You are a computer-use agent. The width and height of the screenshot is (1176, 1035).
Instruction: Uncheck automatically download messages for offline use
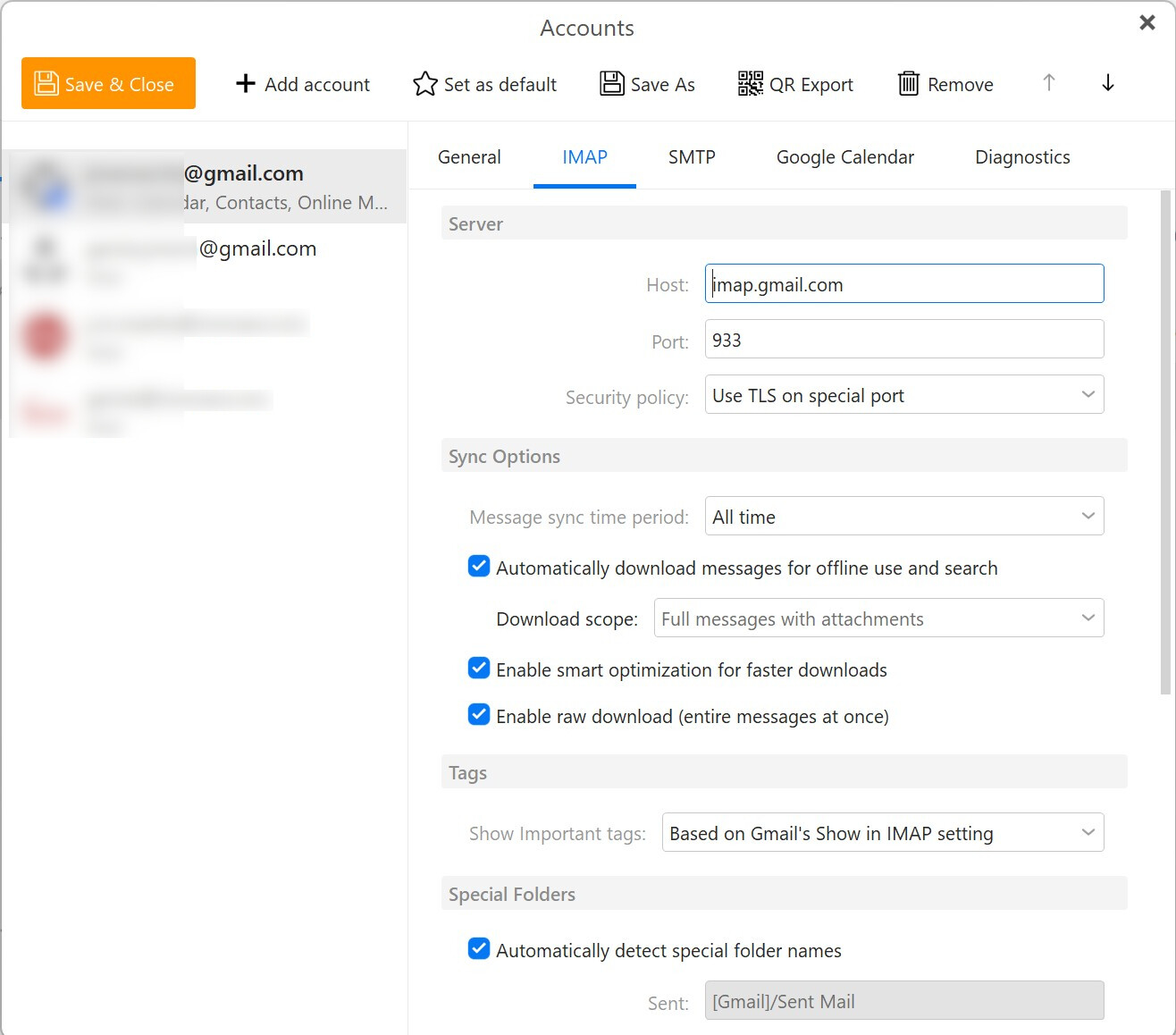479,567
